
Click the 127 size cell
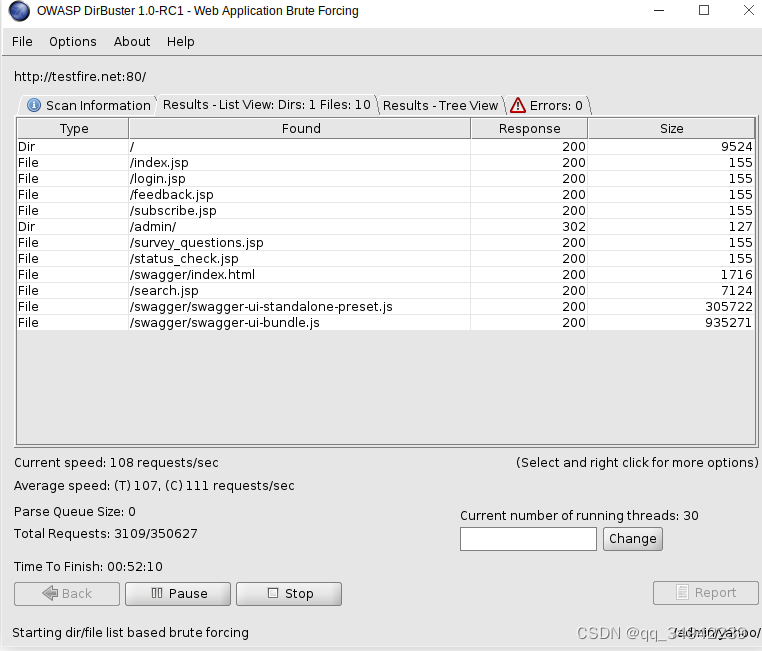click(671, 227)
